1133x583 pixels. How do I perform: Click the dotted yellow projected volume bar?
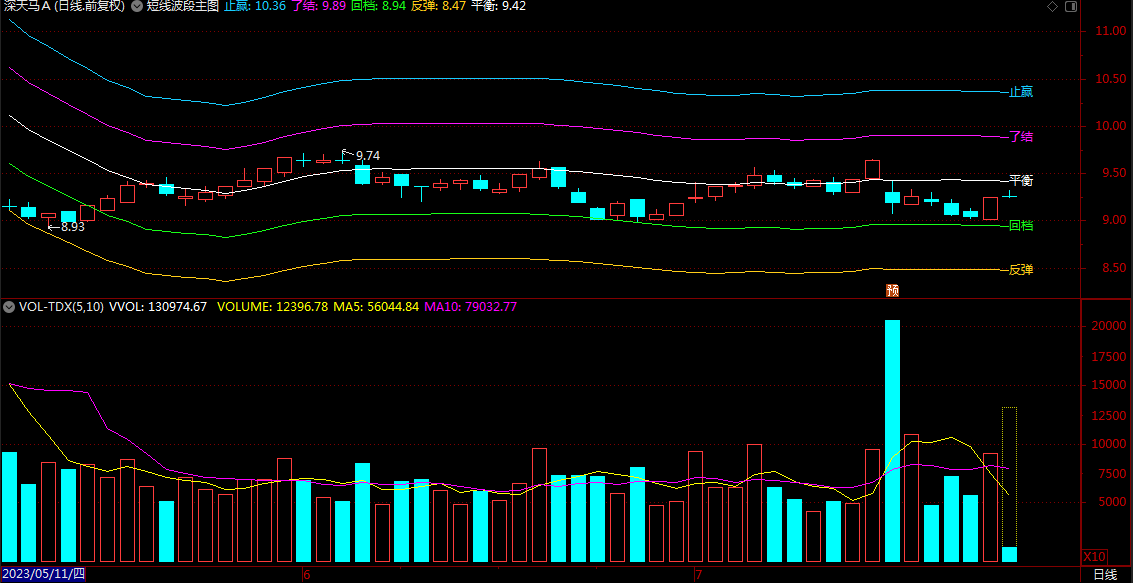1009,477
